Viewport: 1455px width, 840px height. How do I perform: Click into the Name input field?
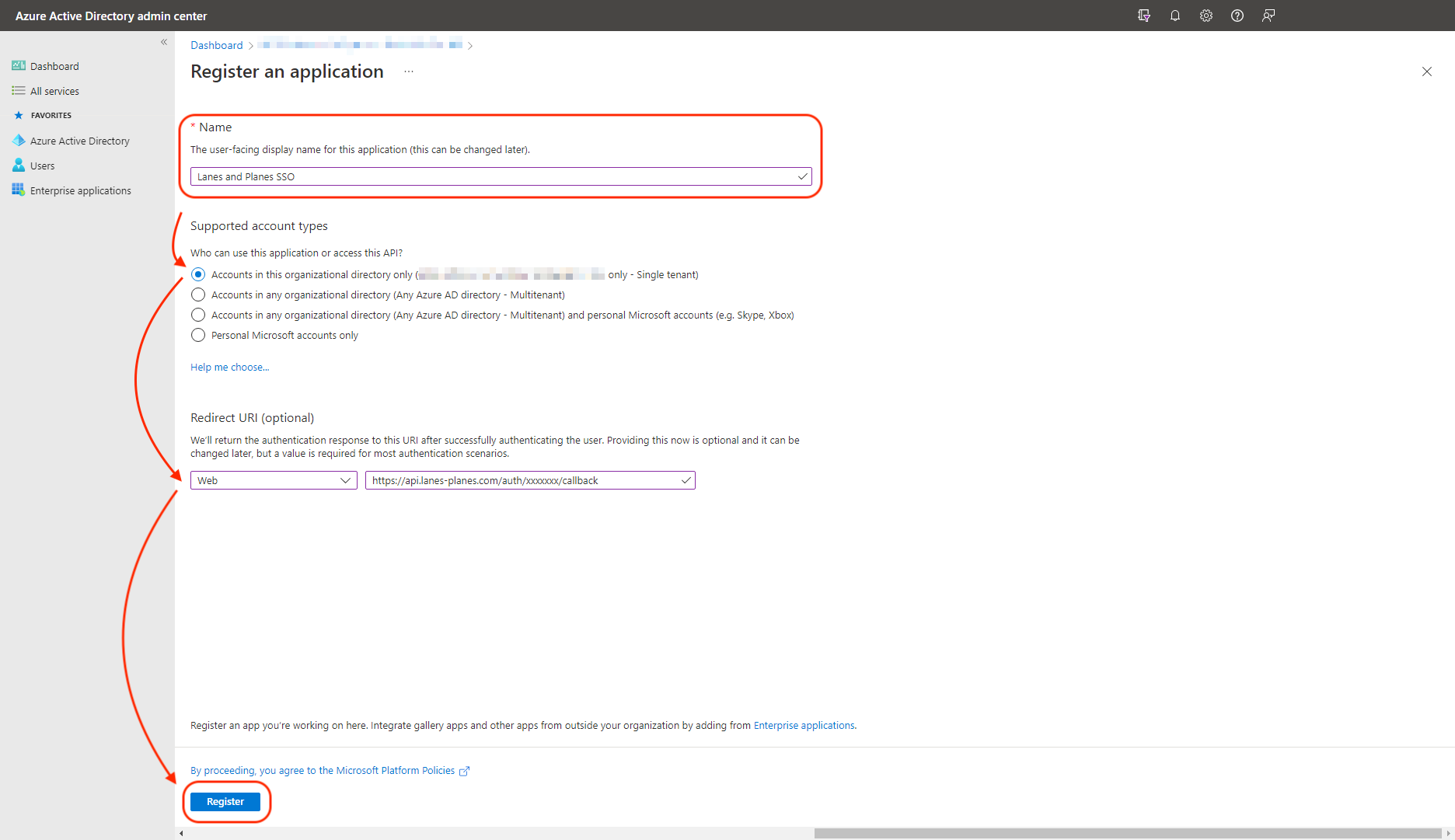(x=501, y=176)
